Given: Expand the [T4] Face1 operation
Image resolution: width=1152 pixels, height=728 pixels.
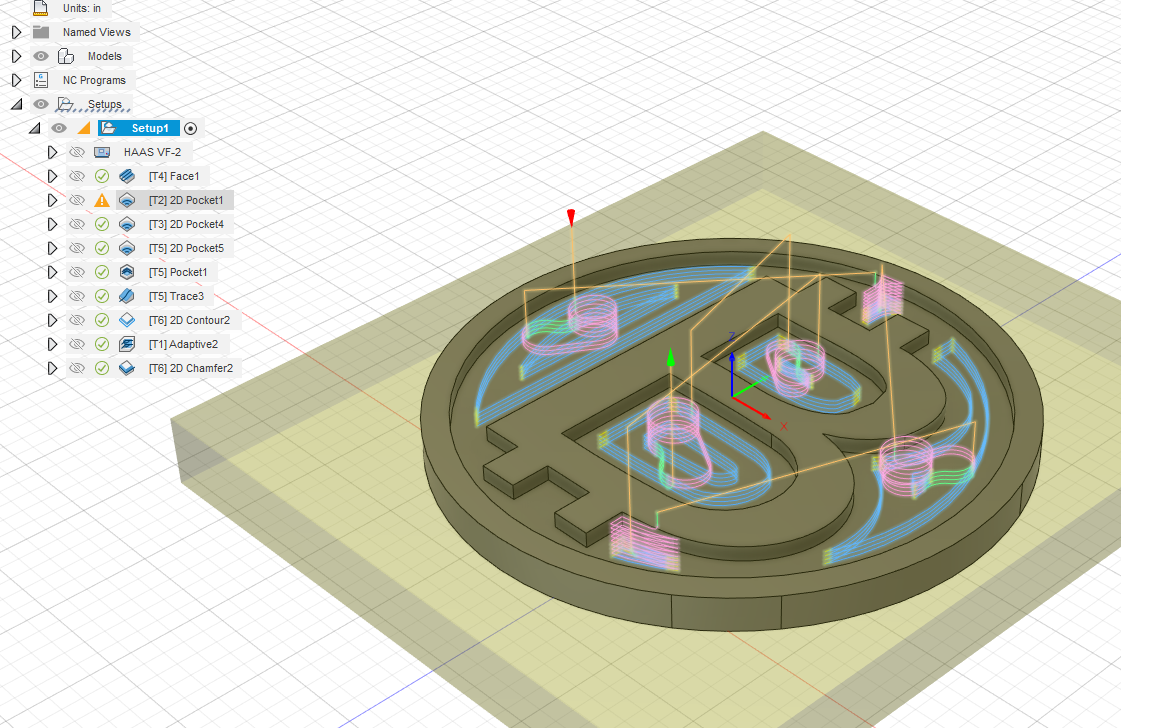Looking at the screenshot, I should 51,176.
